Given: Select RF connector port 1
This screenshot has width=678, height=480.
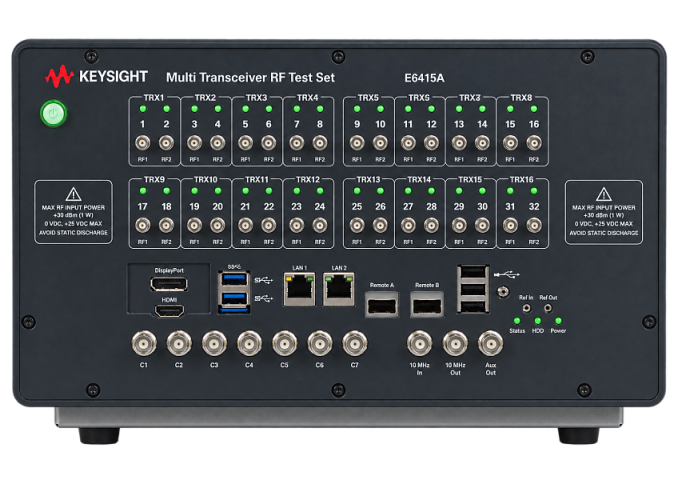Looking at the screenshot, I should pos(143,143).
